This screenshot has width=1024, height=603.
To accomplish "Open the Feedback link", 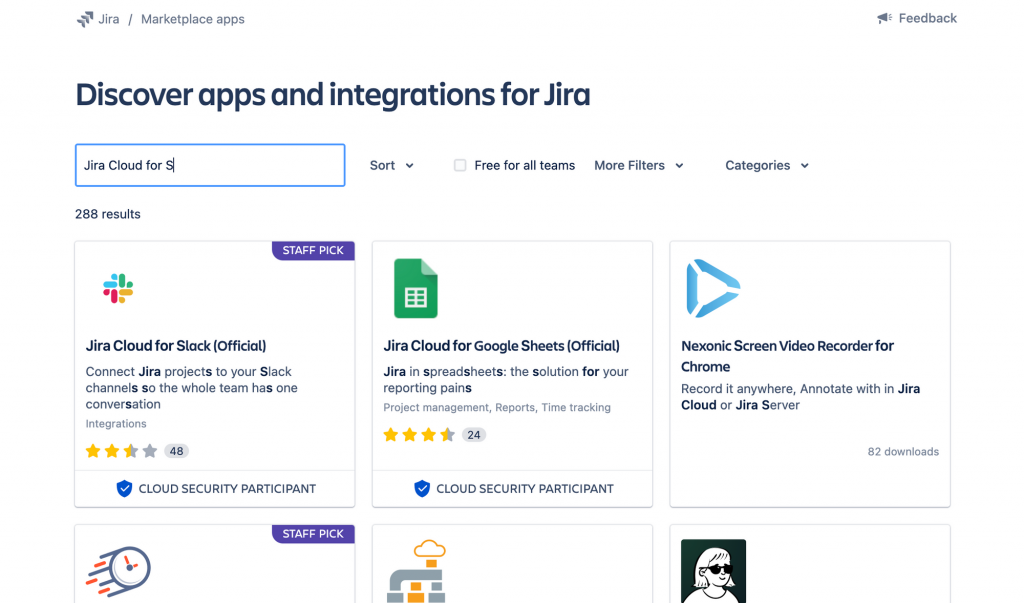I will tap(927, 18).
